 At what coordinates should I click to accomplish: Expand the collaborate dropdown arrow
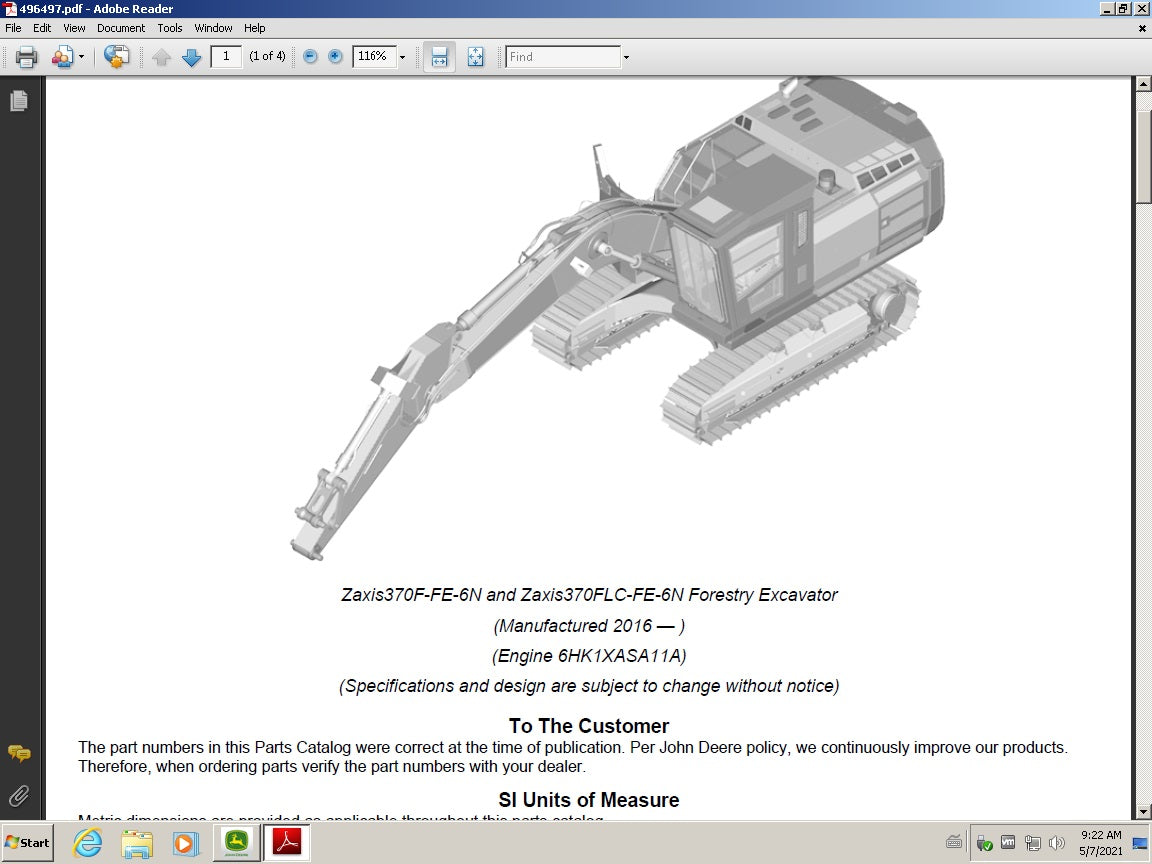click(x=82, y=57)
